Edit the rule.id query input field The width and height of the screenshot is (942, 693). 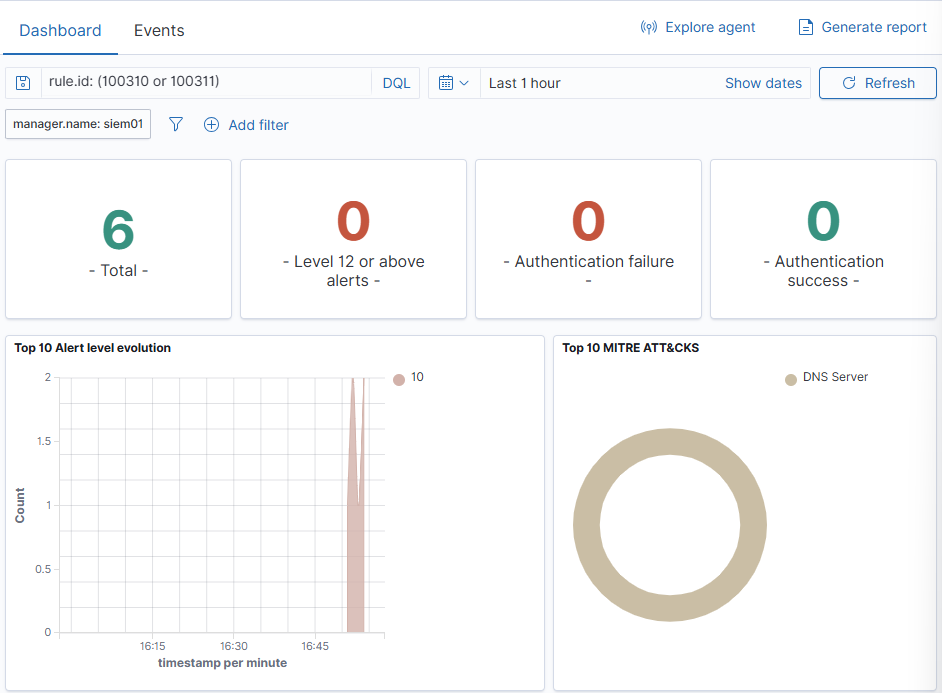tap(206, 82)
